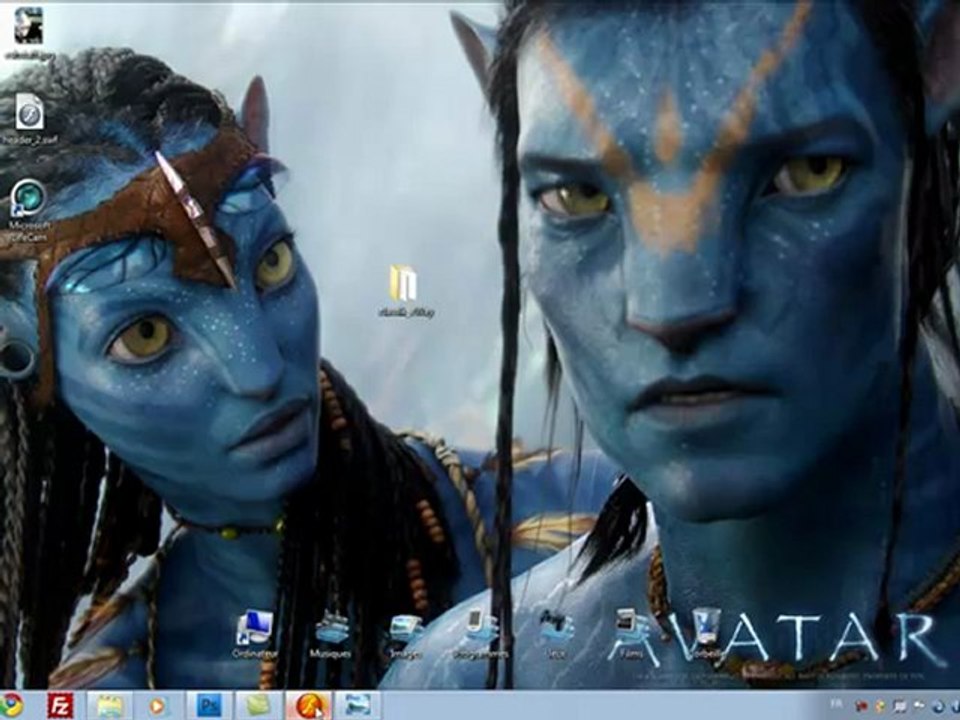Viewport: 960px width, 720px height.
Task: Launch Google Chrome from the taskbar
Action: 11,705
